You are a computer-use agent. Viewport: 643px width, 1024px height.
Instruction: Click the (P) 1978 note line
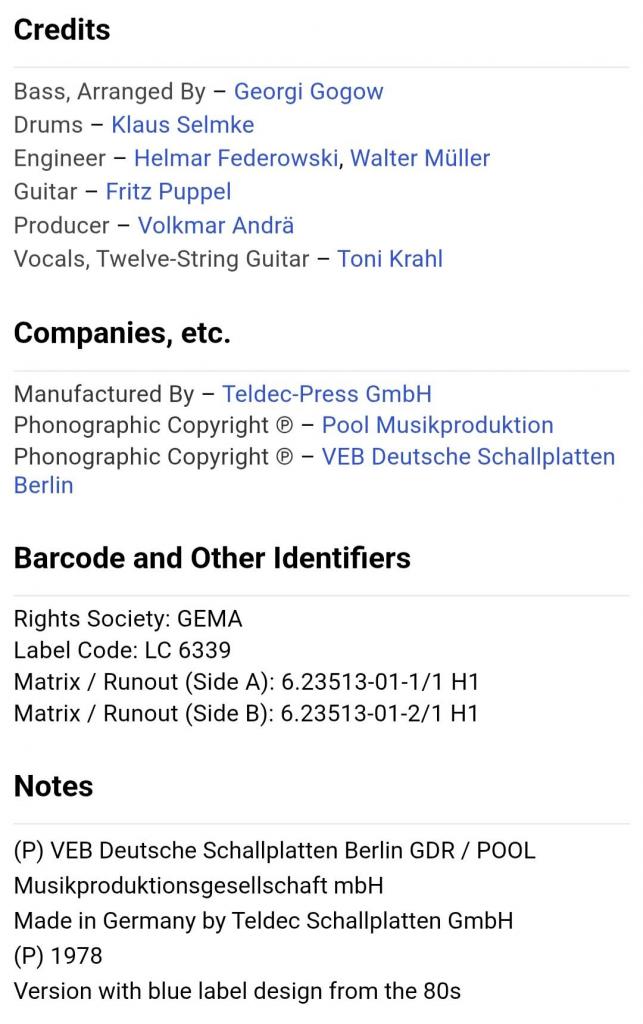coord(58,956)
